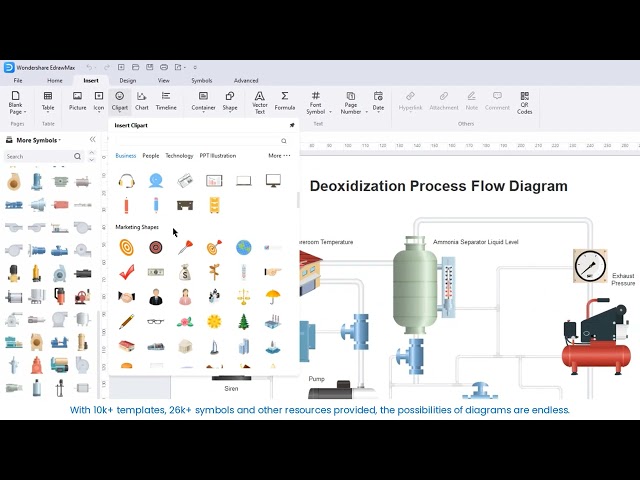Click the symbol library search icon

pyautogui.click(x=78, y=156)
